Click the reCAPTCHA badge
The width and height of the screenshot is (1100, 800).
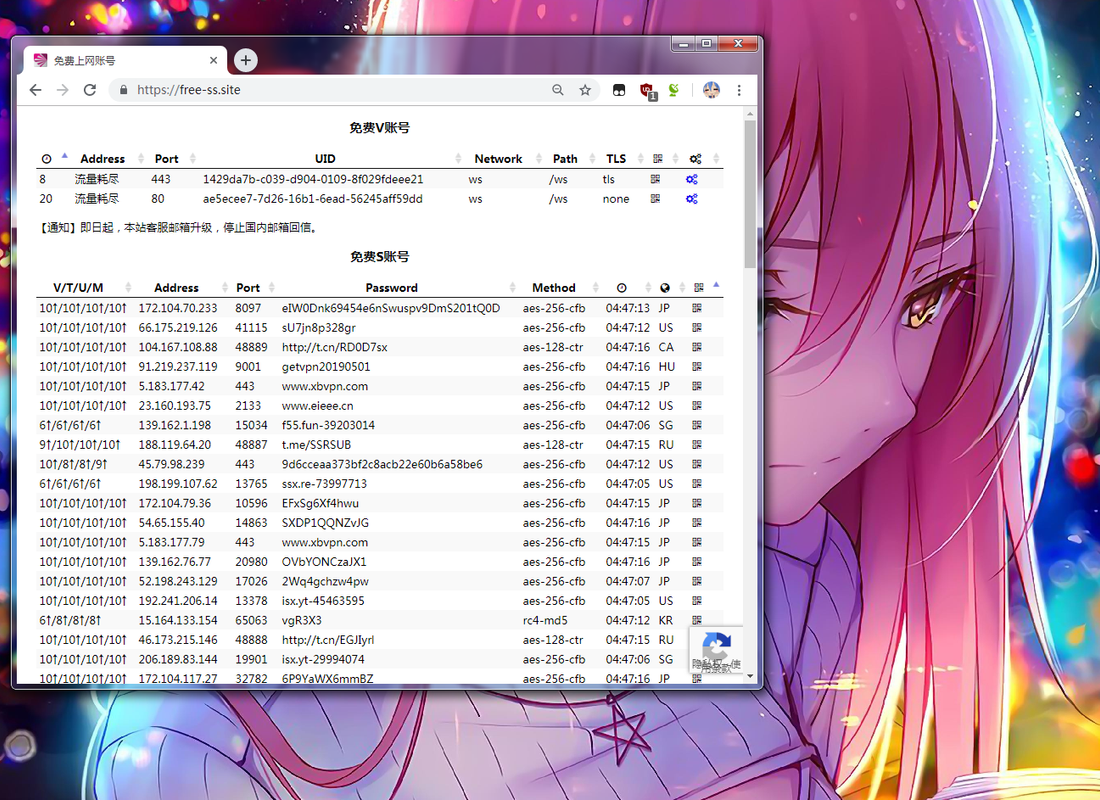716,651
